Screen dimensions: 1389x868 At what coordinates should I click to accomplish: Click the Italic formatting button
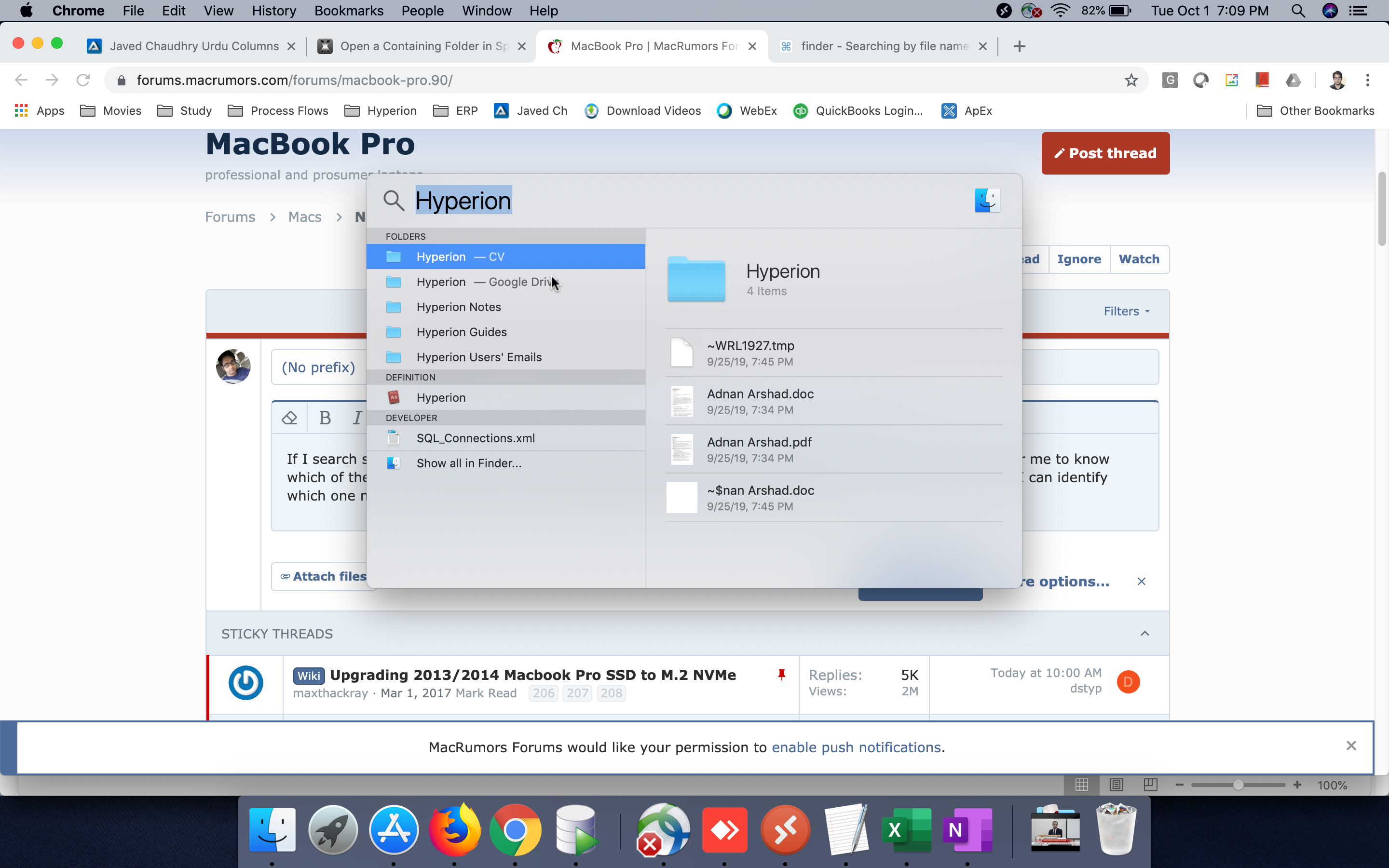[x=357, y=417]
